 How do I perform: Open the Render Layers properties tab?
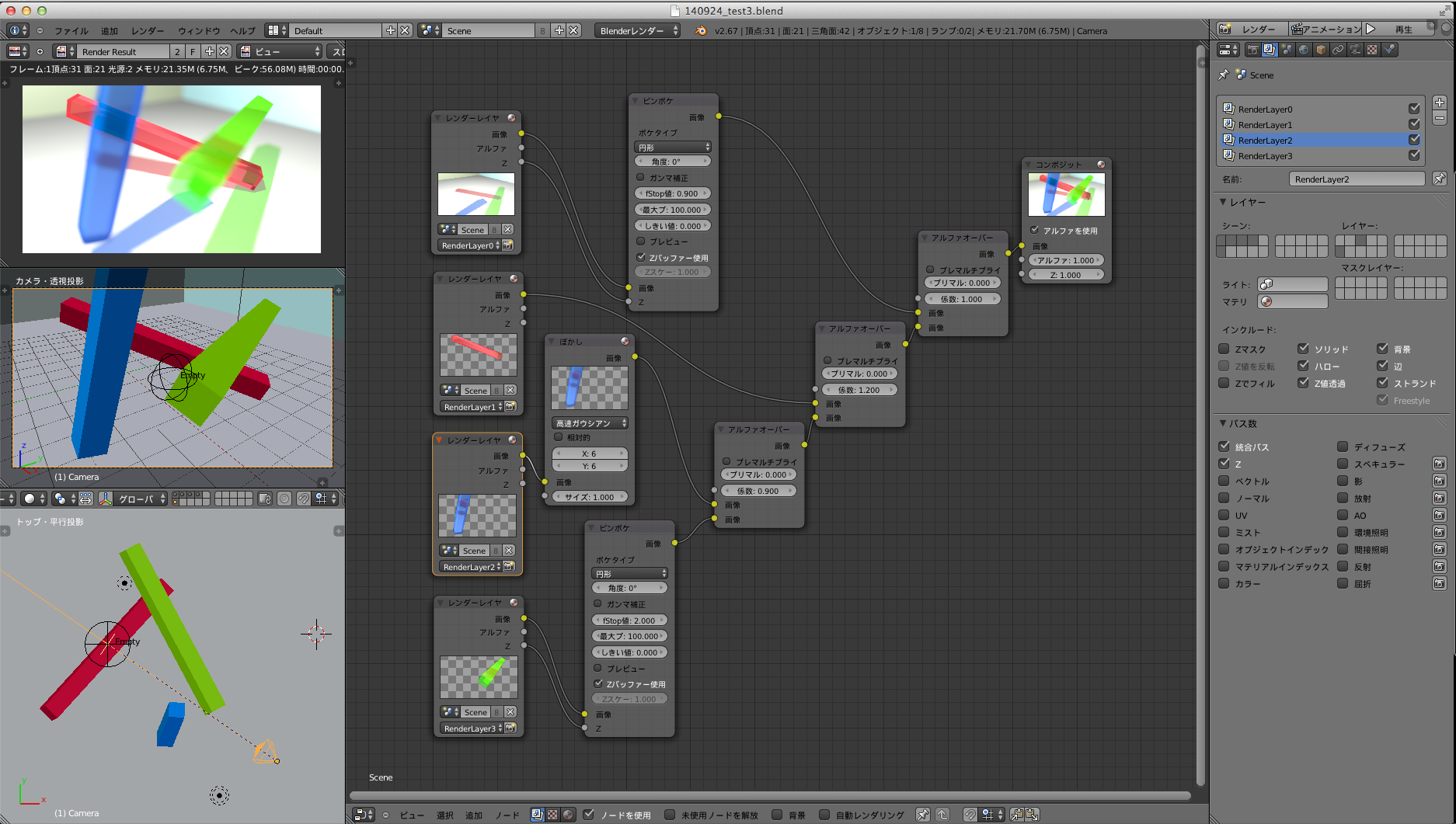tap(1270, 50)
